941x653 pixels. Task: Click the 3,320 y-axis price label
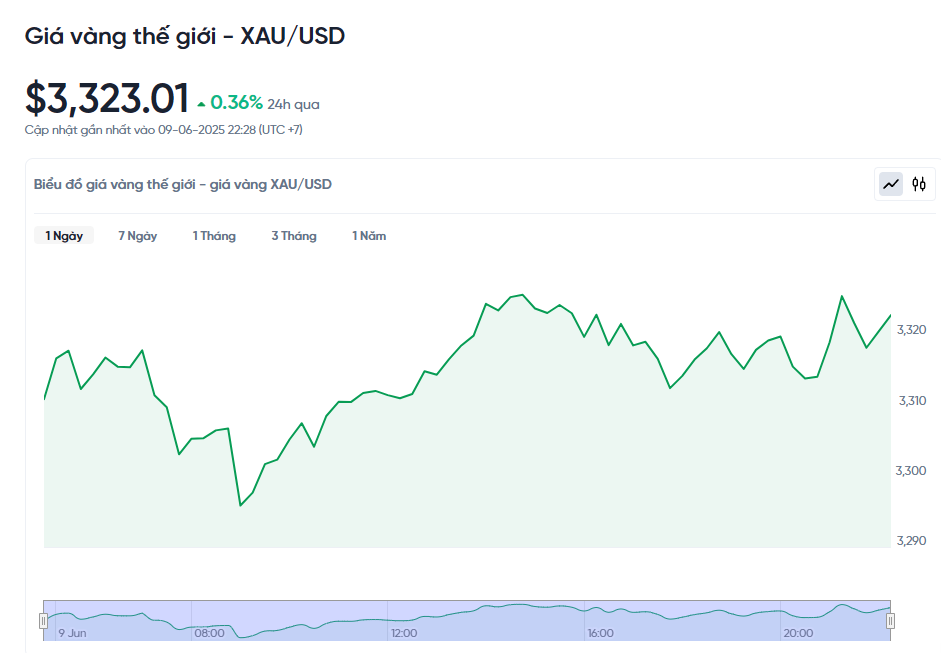pos(913,330)
